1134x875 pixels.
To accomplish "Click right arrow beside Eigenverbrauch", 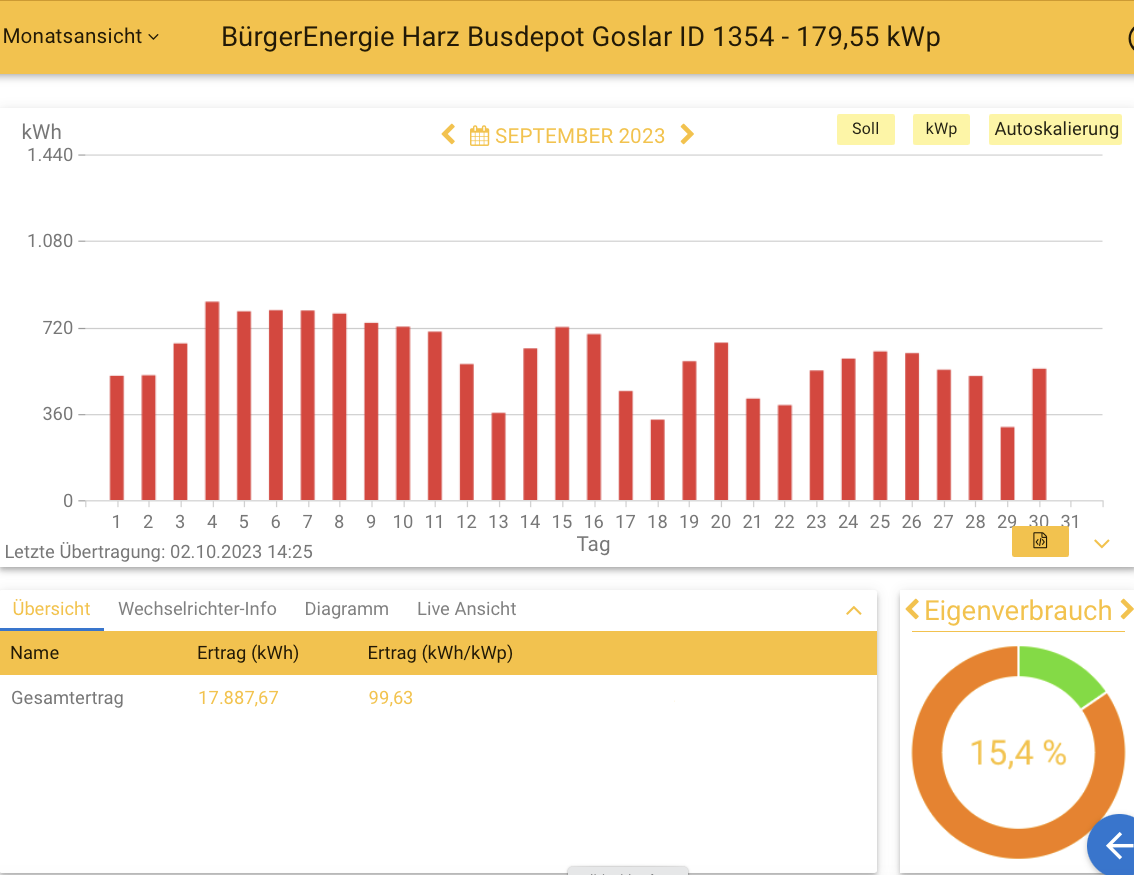I will click(x=1126, y=610).
